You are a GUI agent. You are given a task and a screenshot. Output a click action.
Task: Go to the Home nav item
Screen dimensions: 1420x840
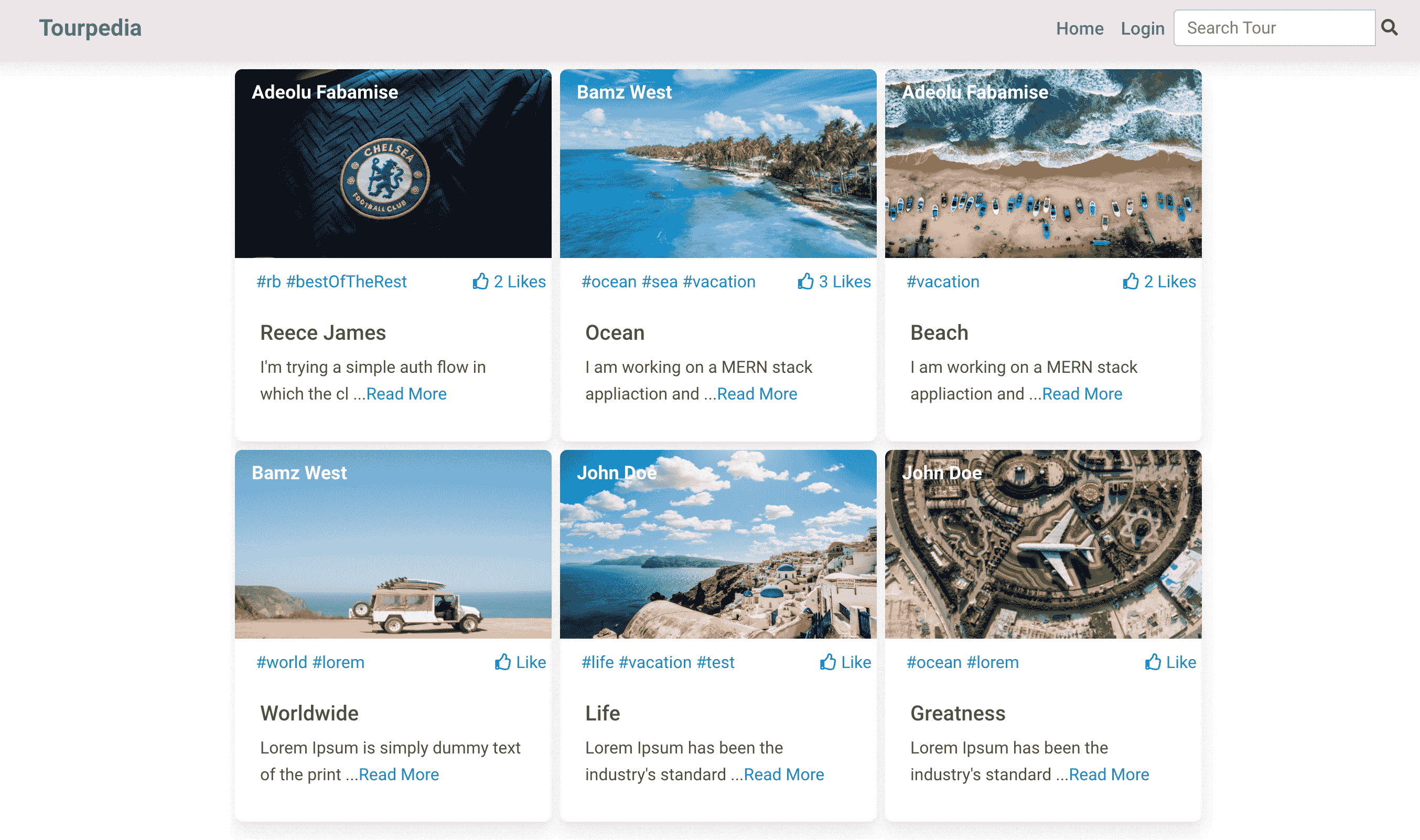coord(1079,28)
